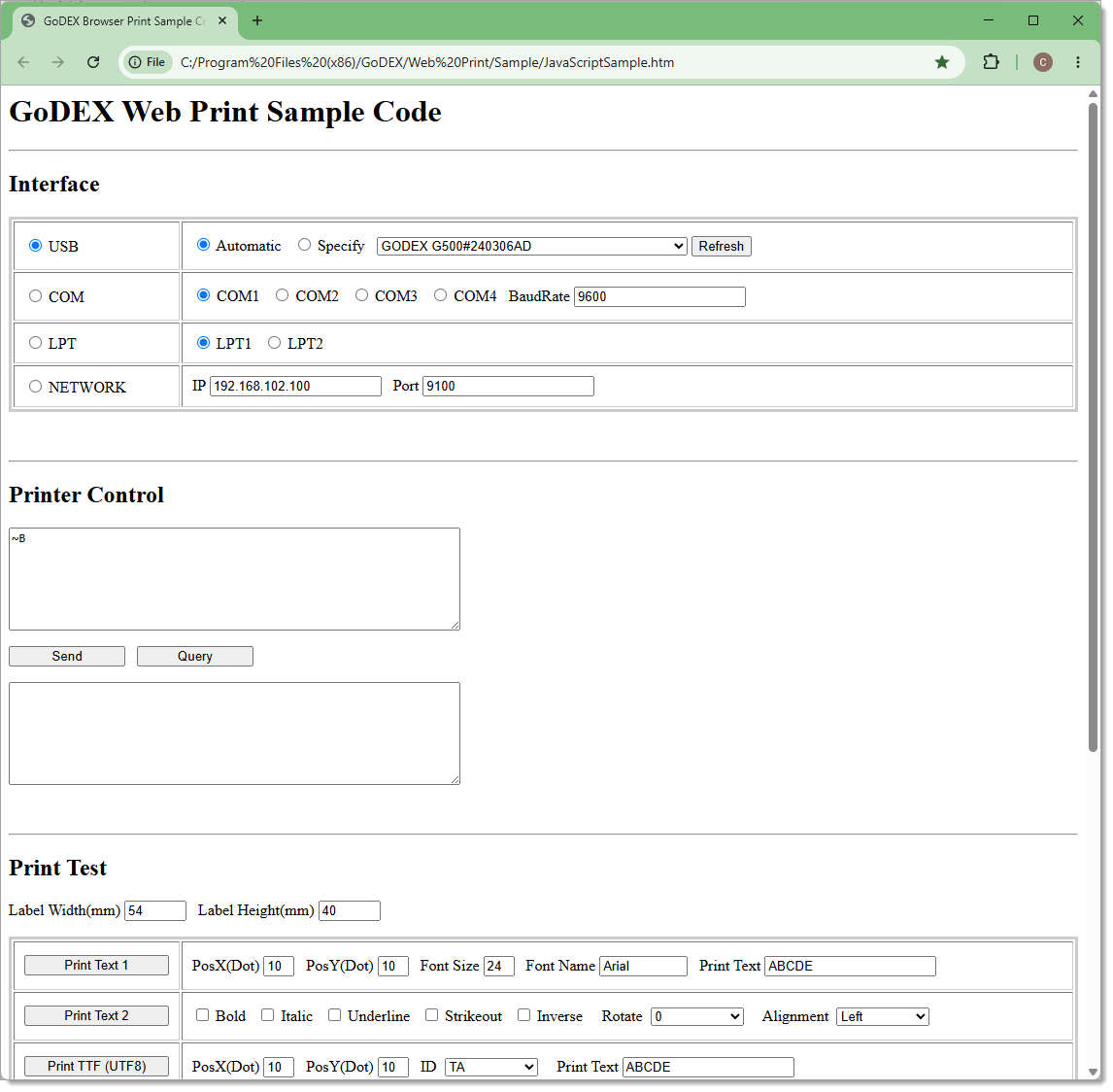
Task: Select the COM3 port radio button
Action: tap(361, 294)
